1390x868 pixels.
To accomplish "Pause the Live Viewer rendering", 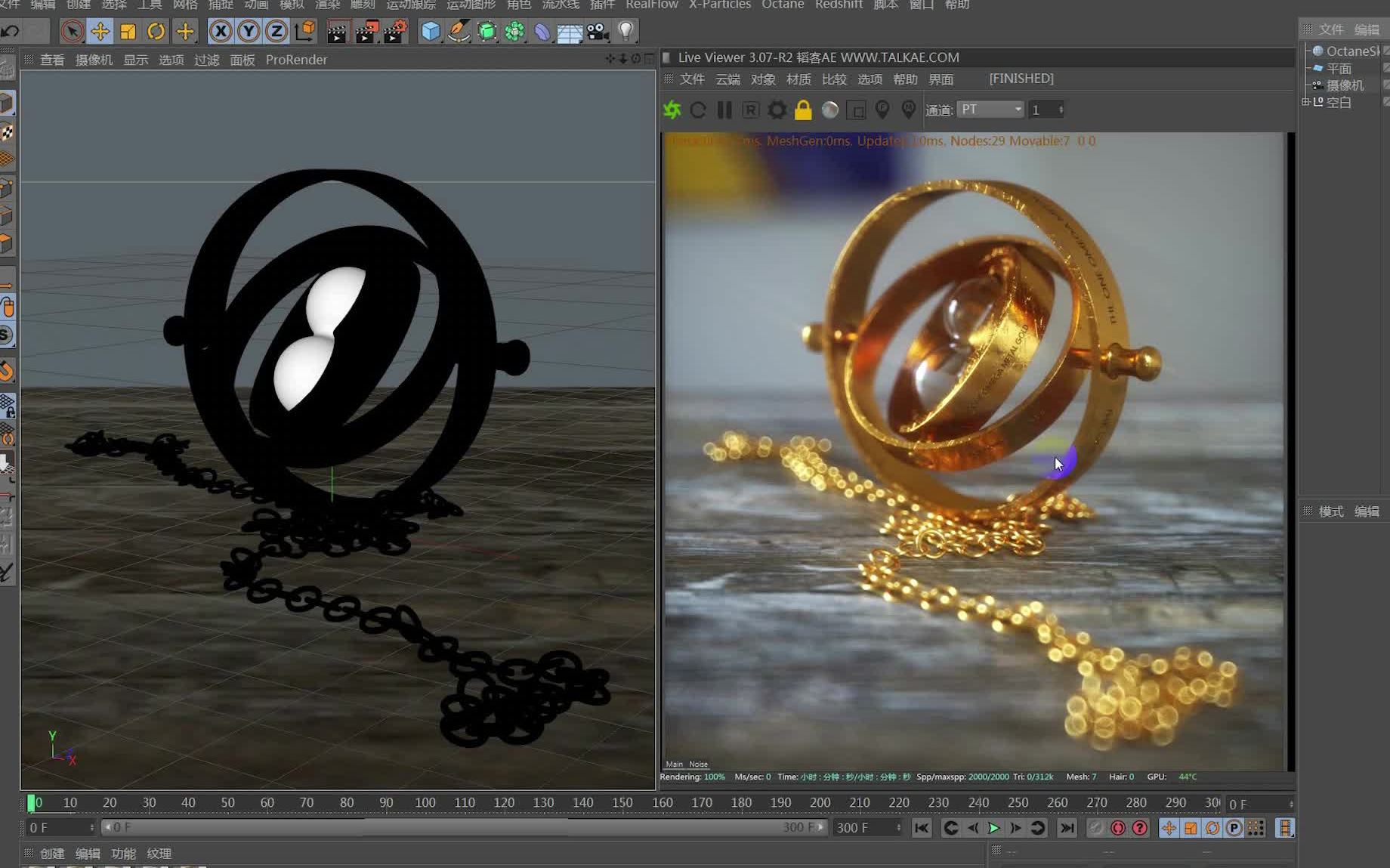I will click(x=724, y=110).
